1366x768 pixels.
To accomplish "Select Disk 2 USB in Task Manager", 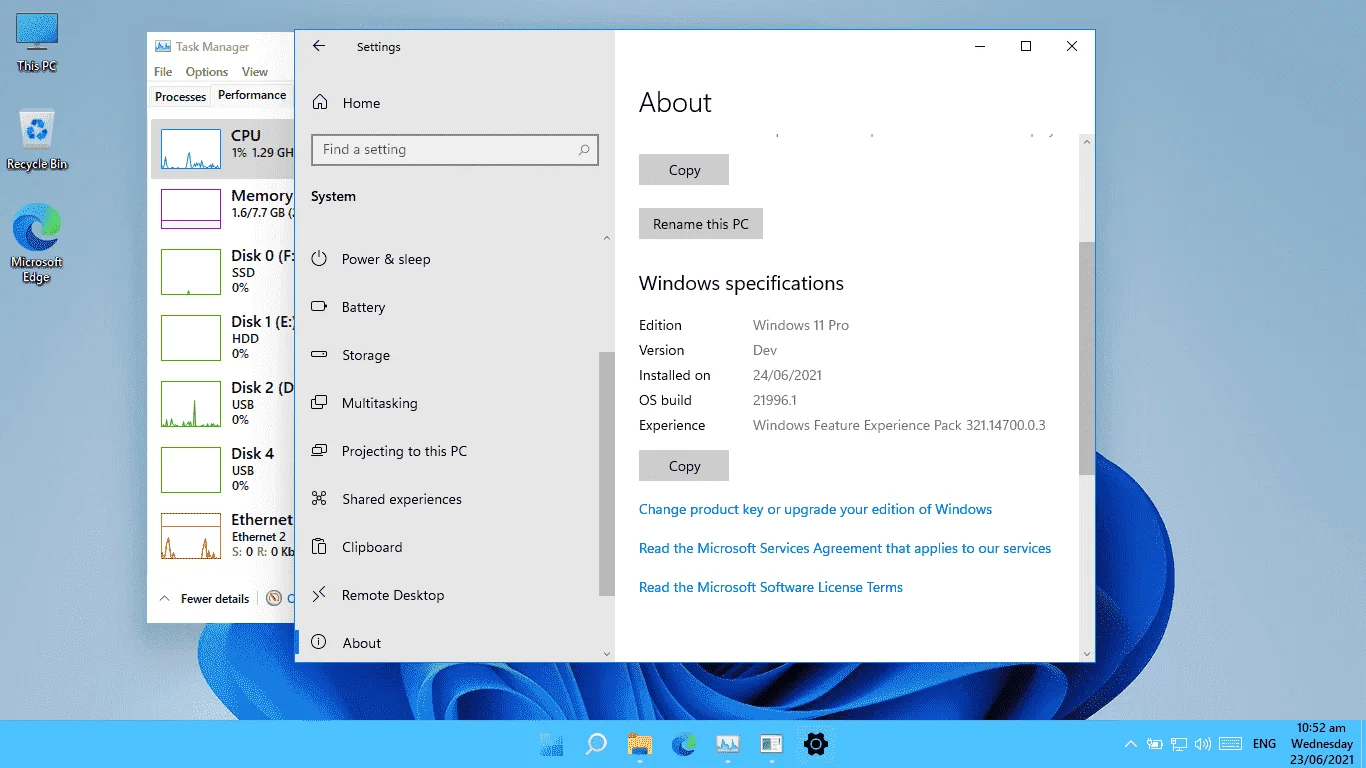I will click(222, 404).
